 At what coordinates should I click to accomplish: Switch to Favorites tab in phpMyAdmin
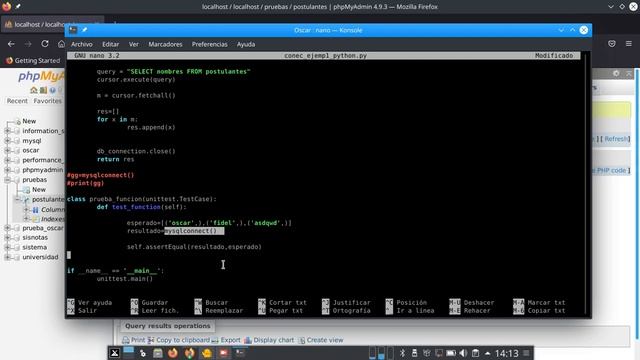pos(48,101)
